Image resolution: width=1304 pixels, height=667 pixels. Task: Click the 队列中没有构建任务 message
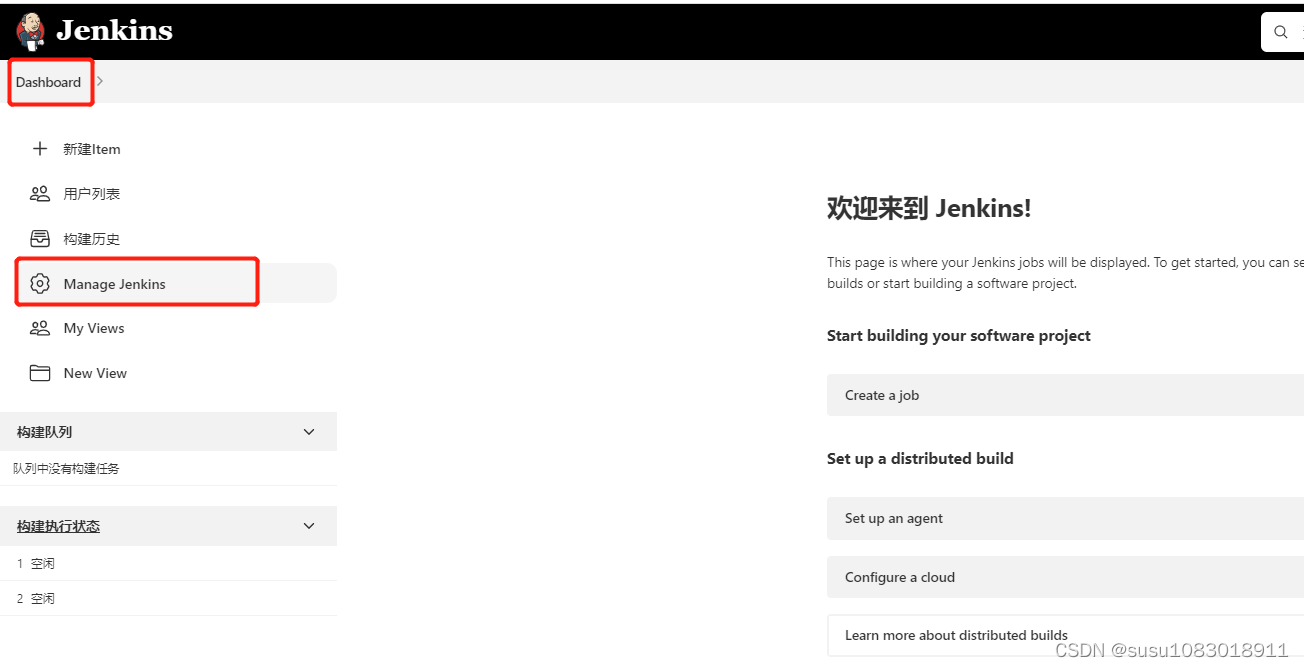(66, 468)
